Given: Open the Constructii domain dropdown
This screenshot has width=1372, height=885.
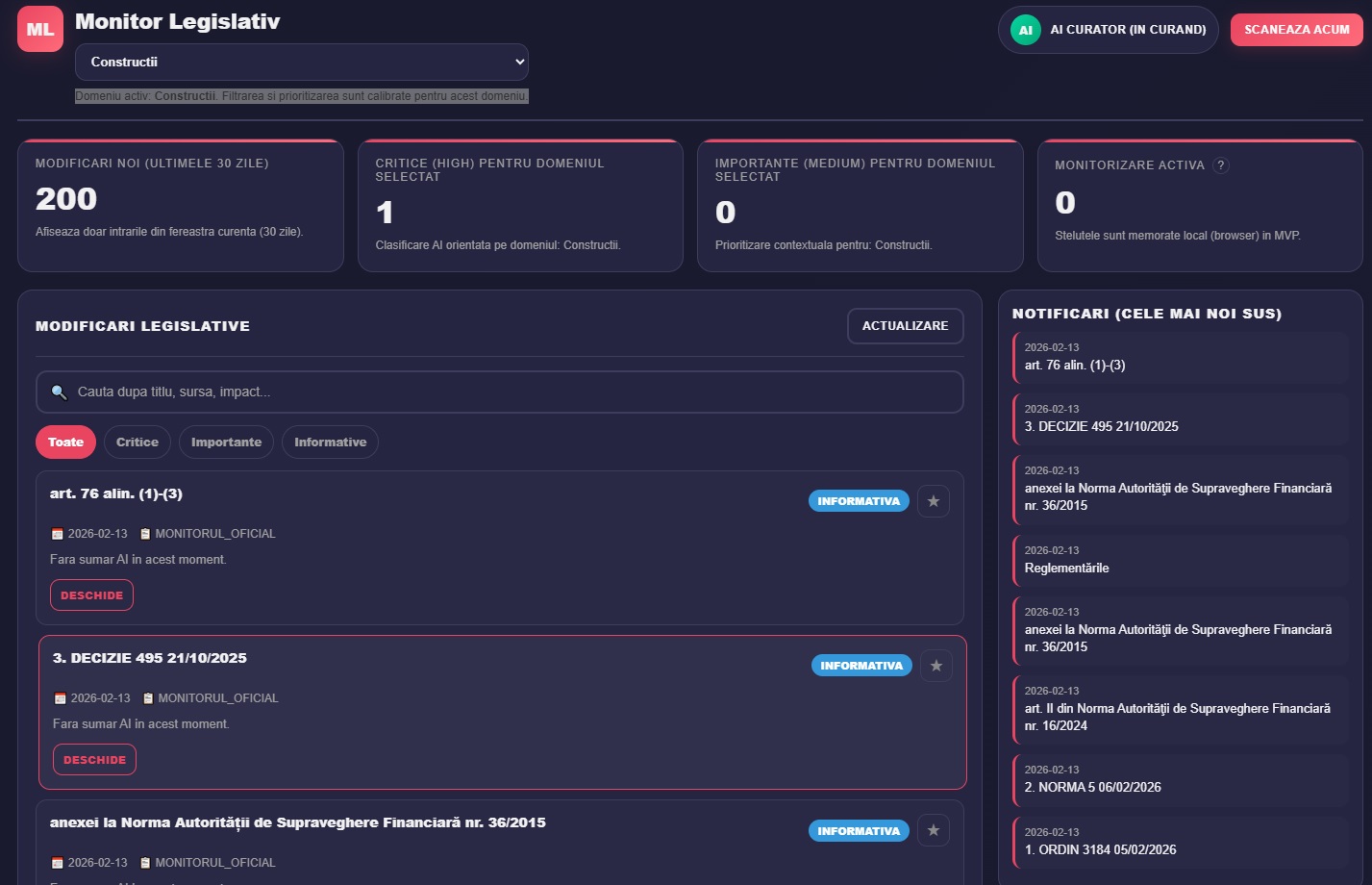Looking at the screenshot, I should coord(302,62).
